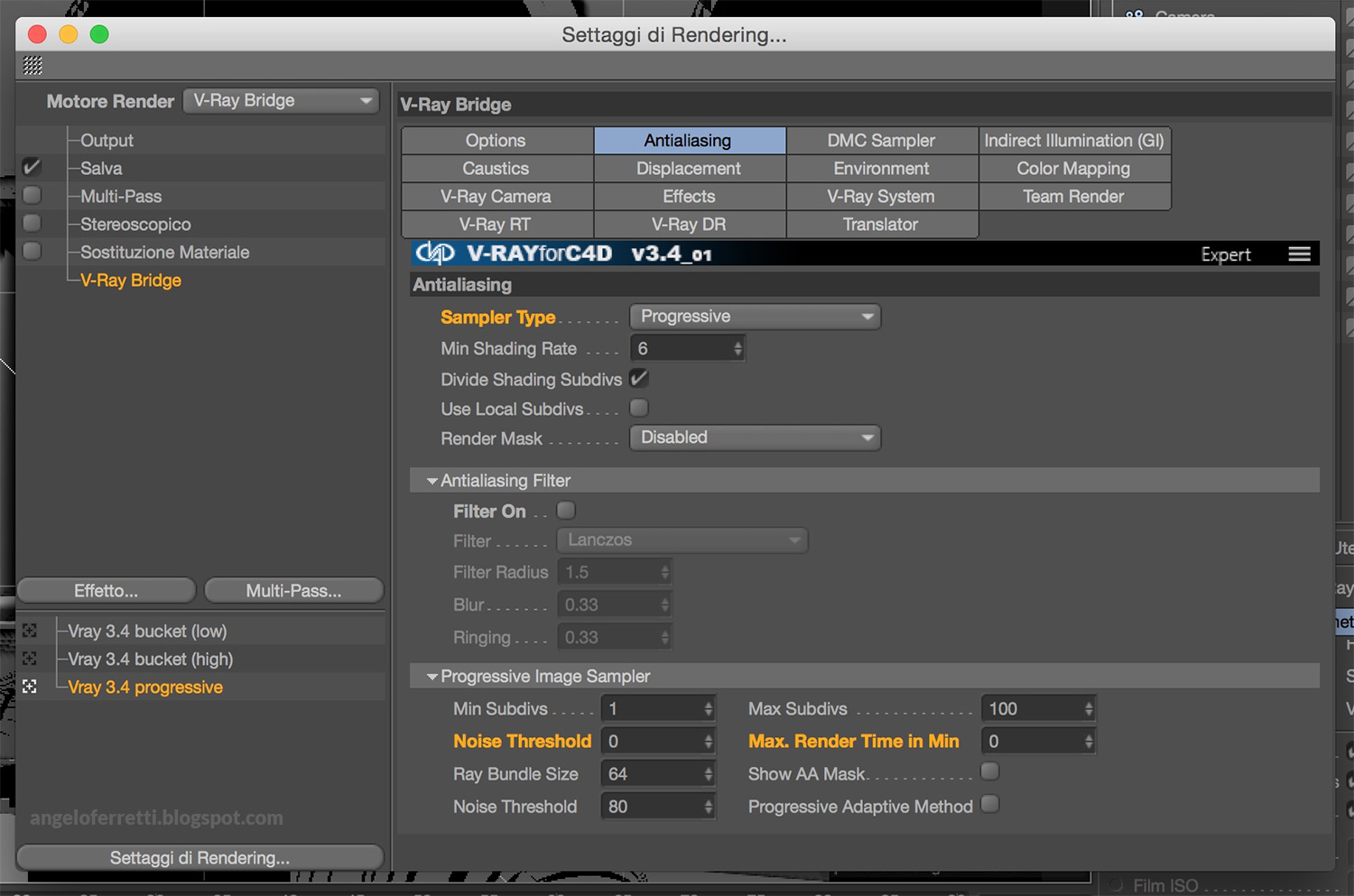Enable the Multi-Pass checkbox

coord(32,195)
